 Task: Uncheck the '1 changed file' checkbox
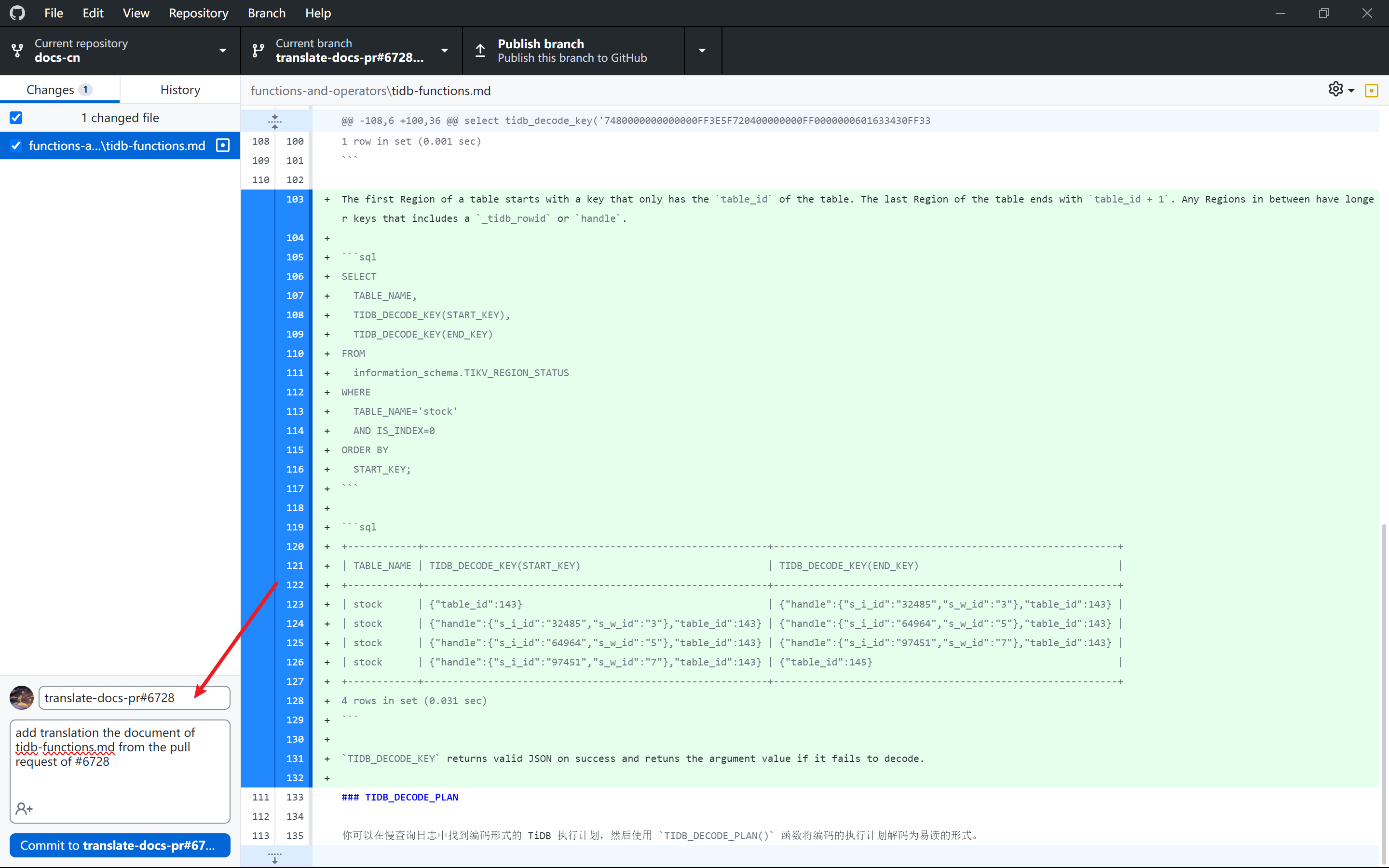[x=16, y=118]
